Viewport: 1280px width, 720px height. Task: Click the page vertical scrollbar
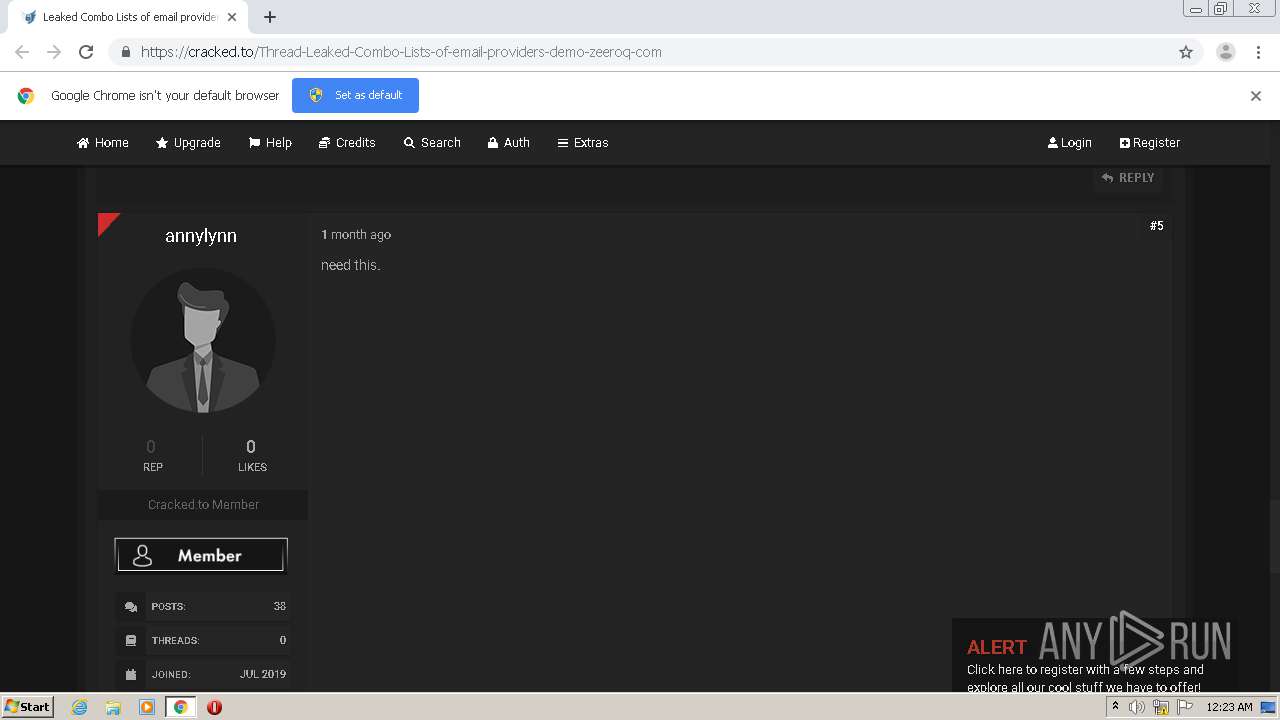[x=1273, y=405]
